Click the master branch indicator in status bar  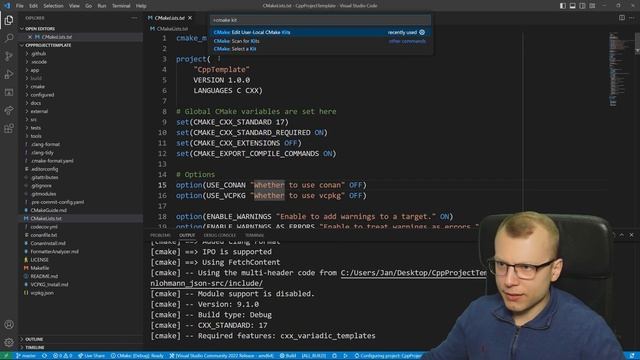click(x=26, y=356)
